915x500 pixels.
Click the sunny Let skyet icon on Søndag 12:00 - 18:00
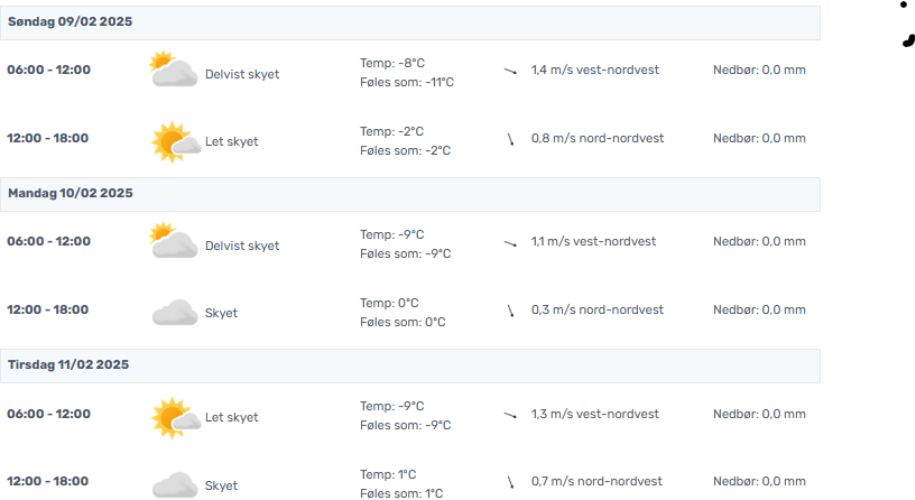[175, 142]
